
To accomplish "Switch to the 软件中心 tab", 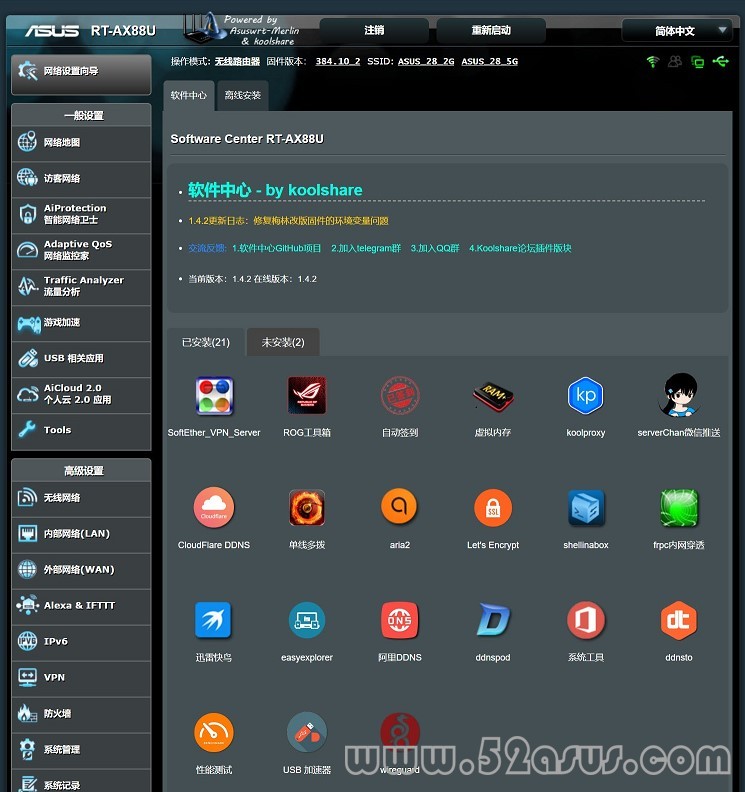I will (189, 95).
